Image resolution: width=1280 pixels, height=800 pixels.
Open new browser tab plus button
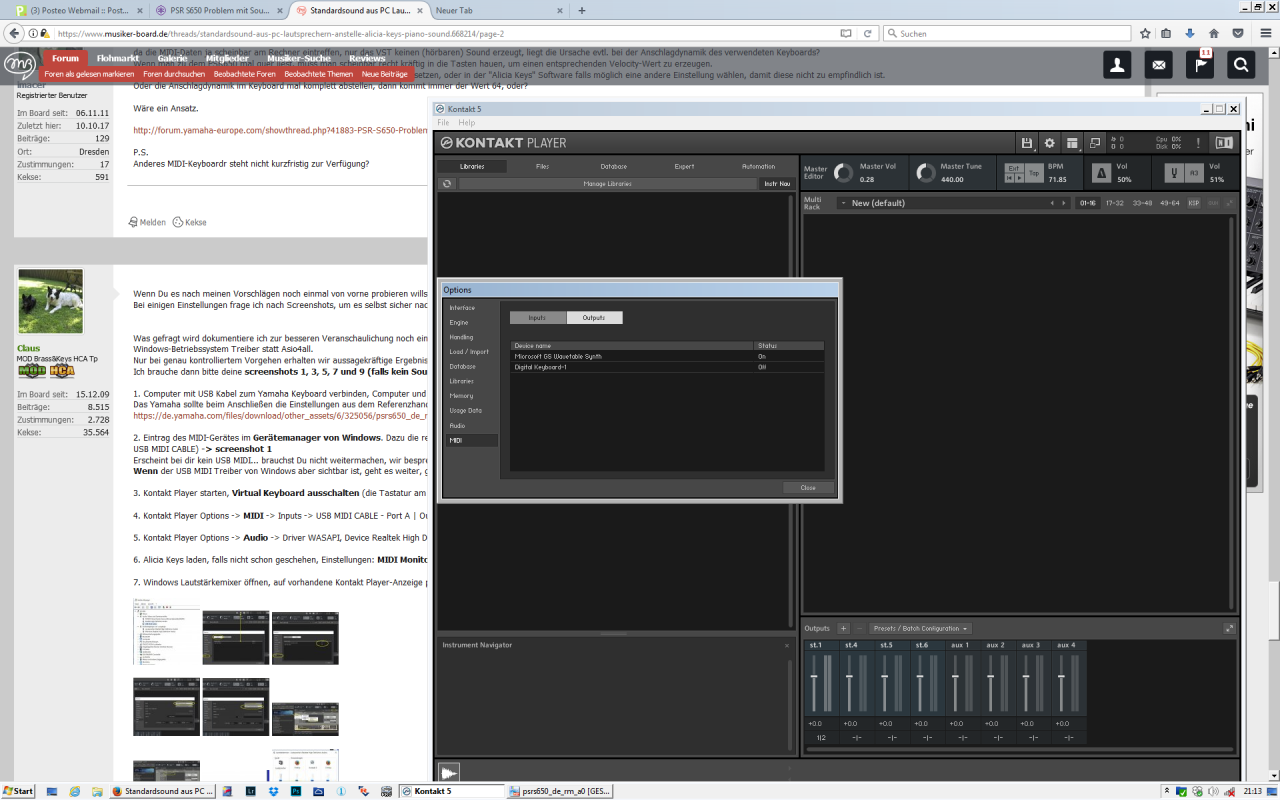(582, 10)
